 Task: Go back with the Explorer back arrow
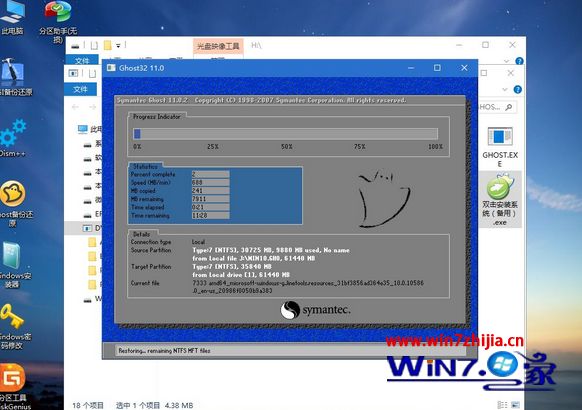pos(75,107)
